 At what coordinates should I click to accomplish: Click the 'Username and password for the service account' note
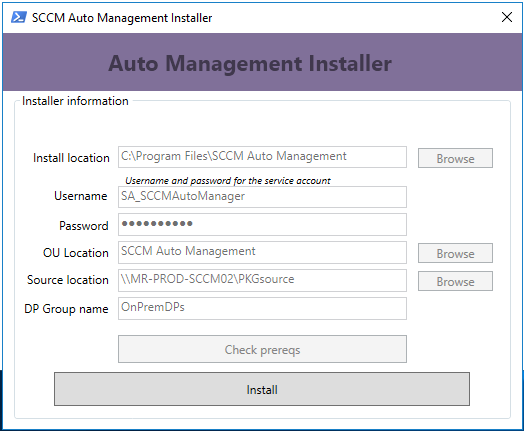coord(228,181)
